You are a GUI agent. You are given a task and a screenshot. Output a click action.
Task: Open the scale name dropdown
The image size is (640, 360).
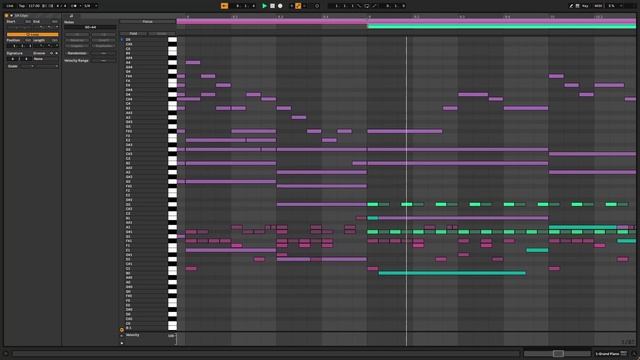pos(47,66)
